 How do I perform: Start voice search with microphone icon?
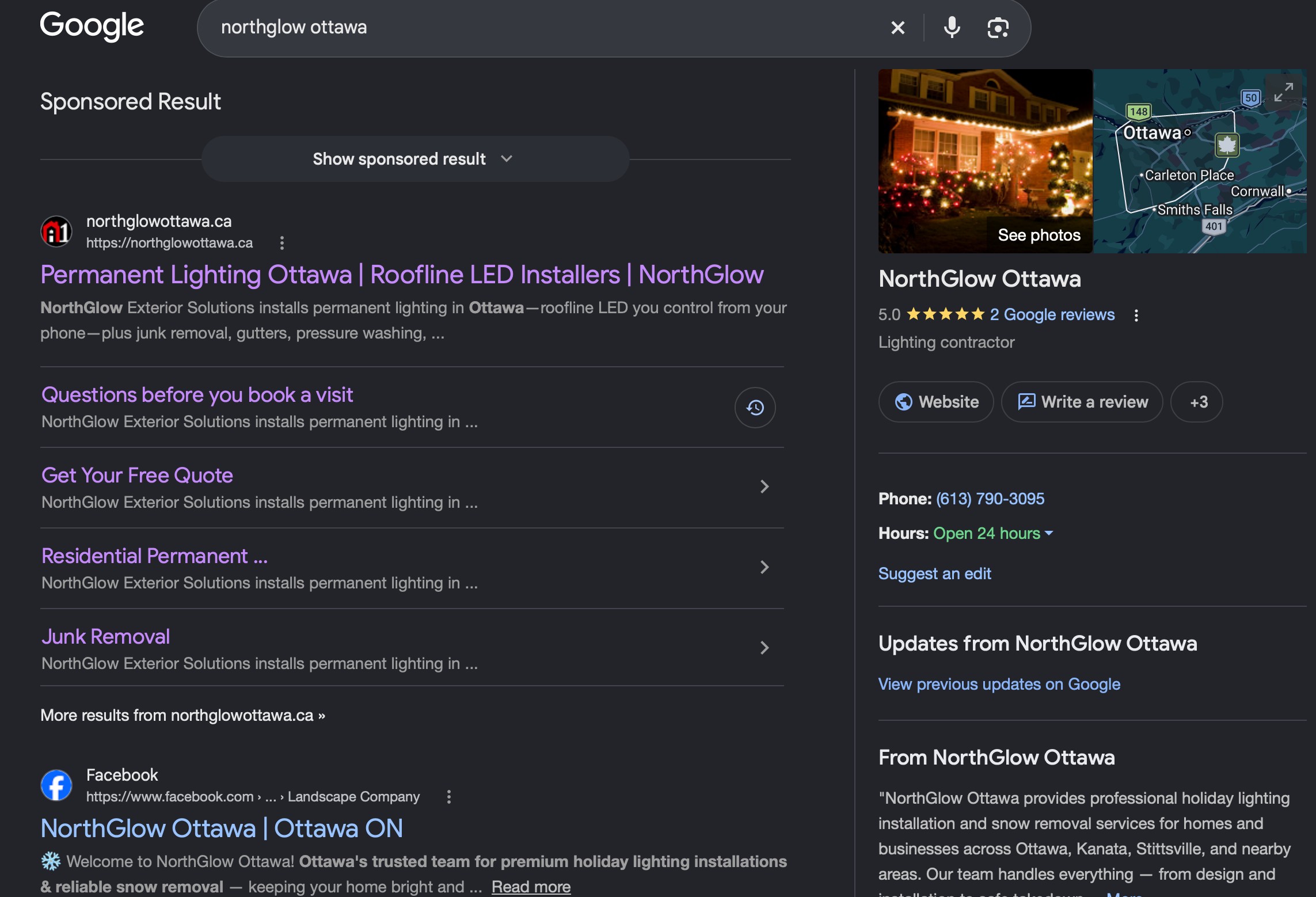[x=952, y=28]
